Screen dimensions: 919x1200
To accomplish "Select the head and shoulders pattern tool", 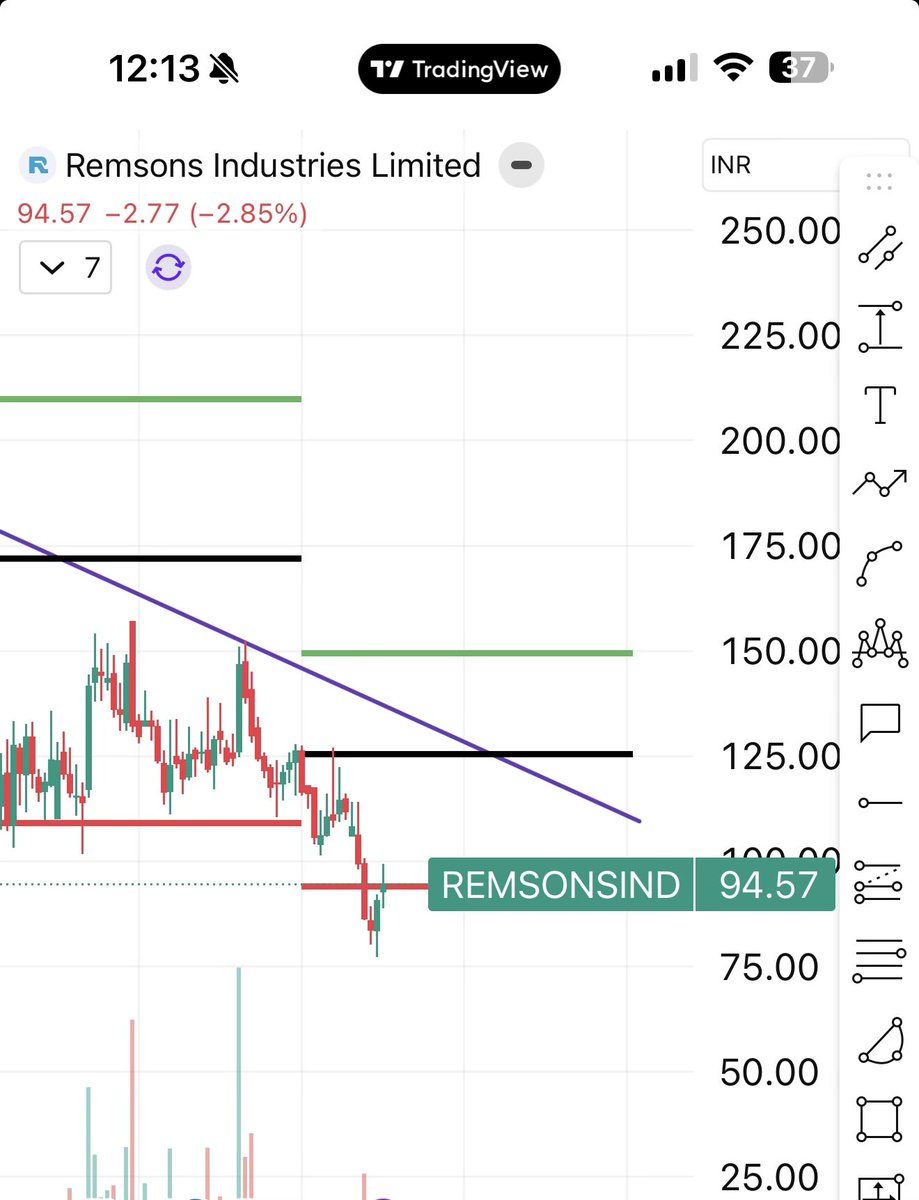I will coord(880,644).
